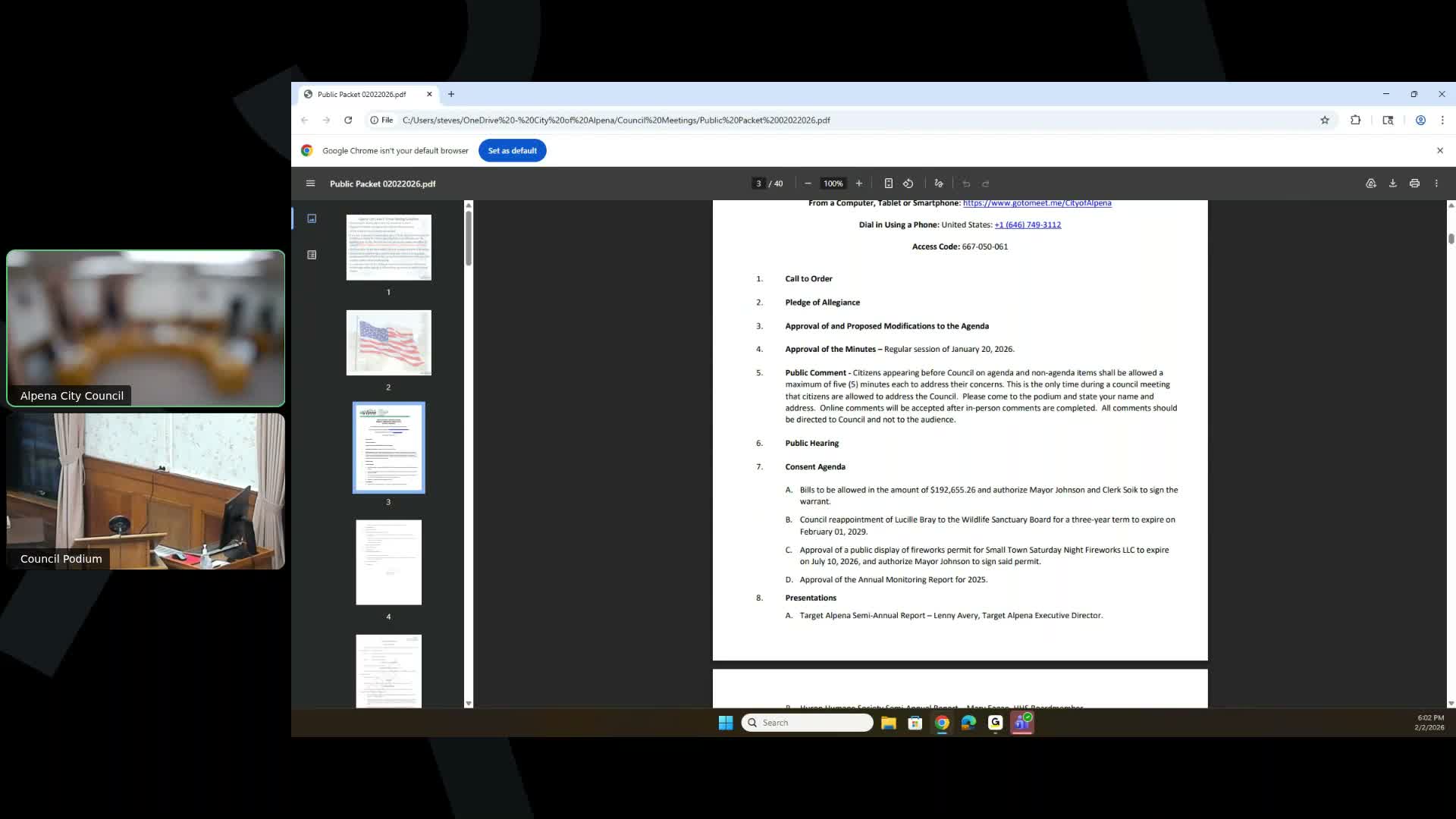1456x819 pixels.
Task: Open a new browser tab
Action: coord(451,94)
